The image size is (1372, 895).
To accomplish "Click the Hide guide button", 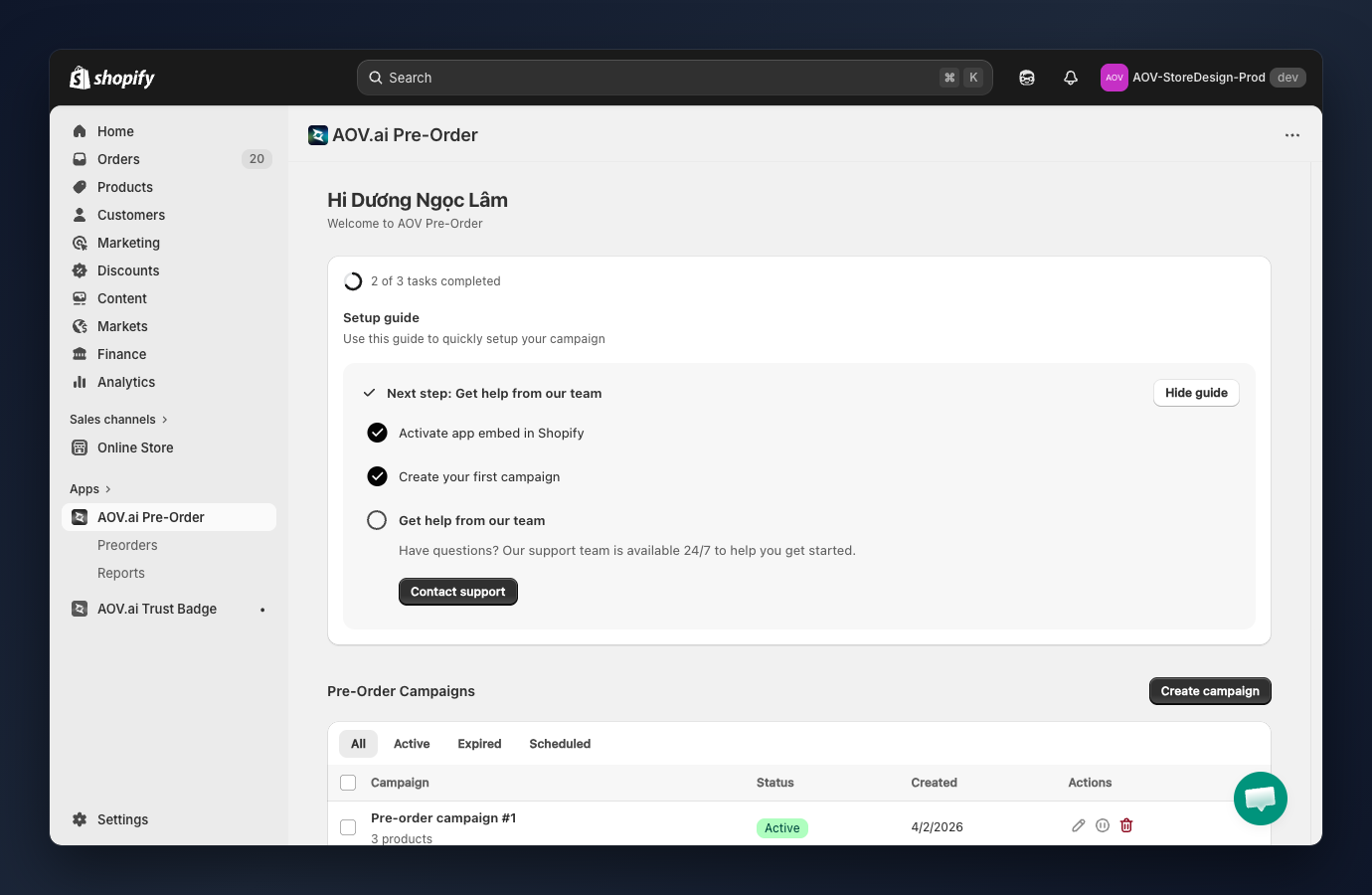I will point(1196,393).
